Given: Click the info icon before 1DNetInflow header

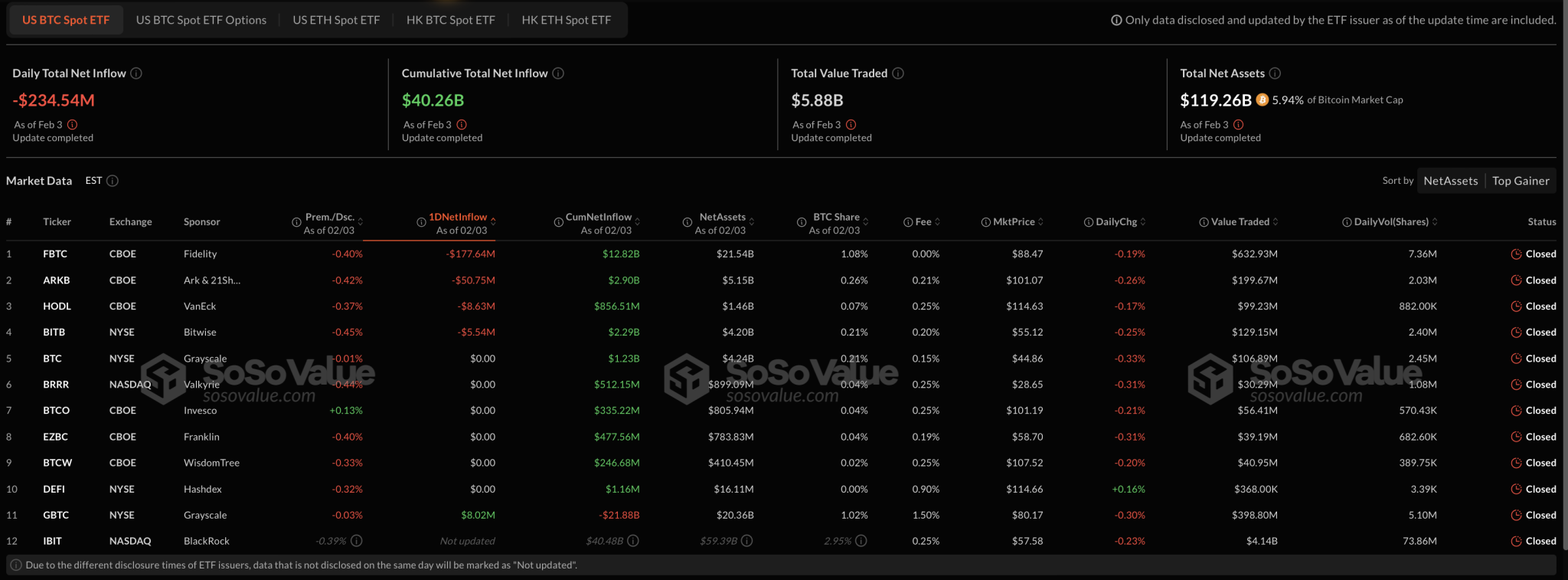Looking at the screenshot, I should (421, 222).
